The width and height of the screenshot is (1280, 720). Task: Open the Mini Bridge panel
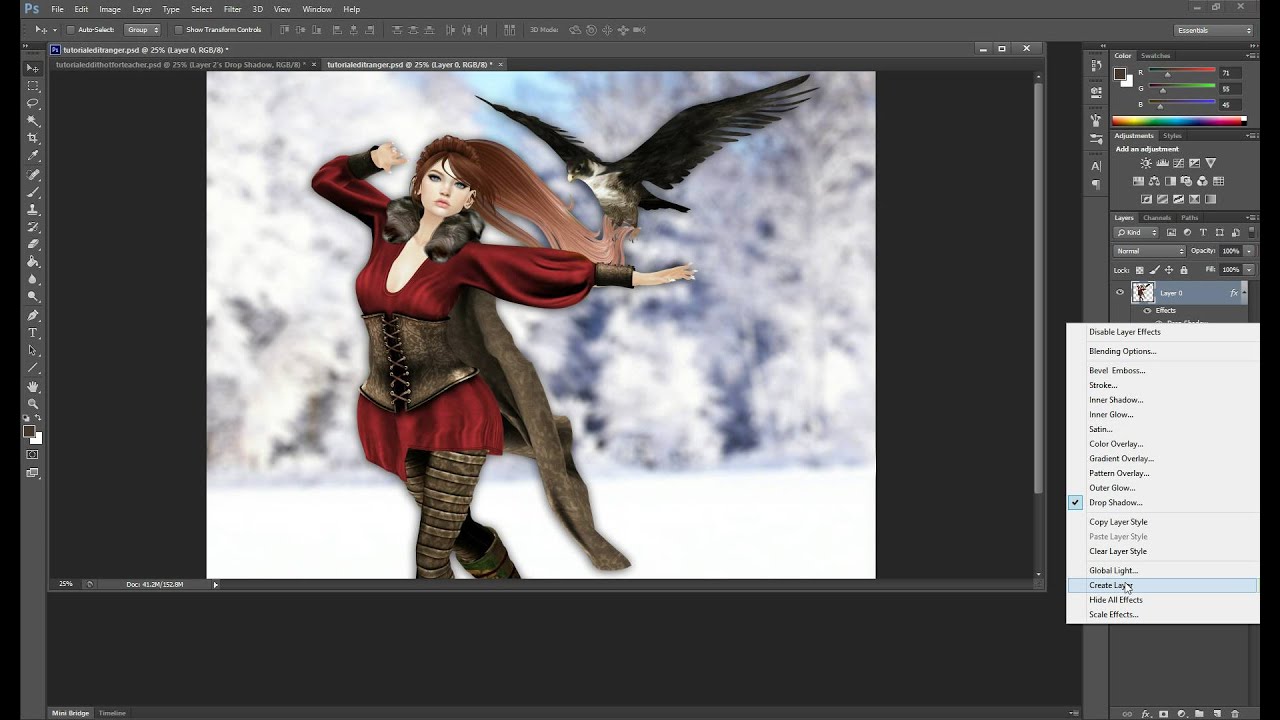pos(70,713)
